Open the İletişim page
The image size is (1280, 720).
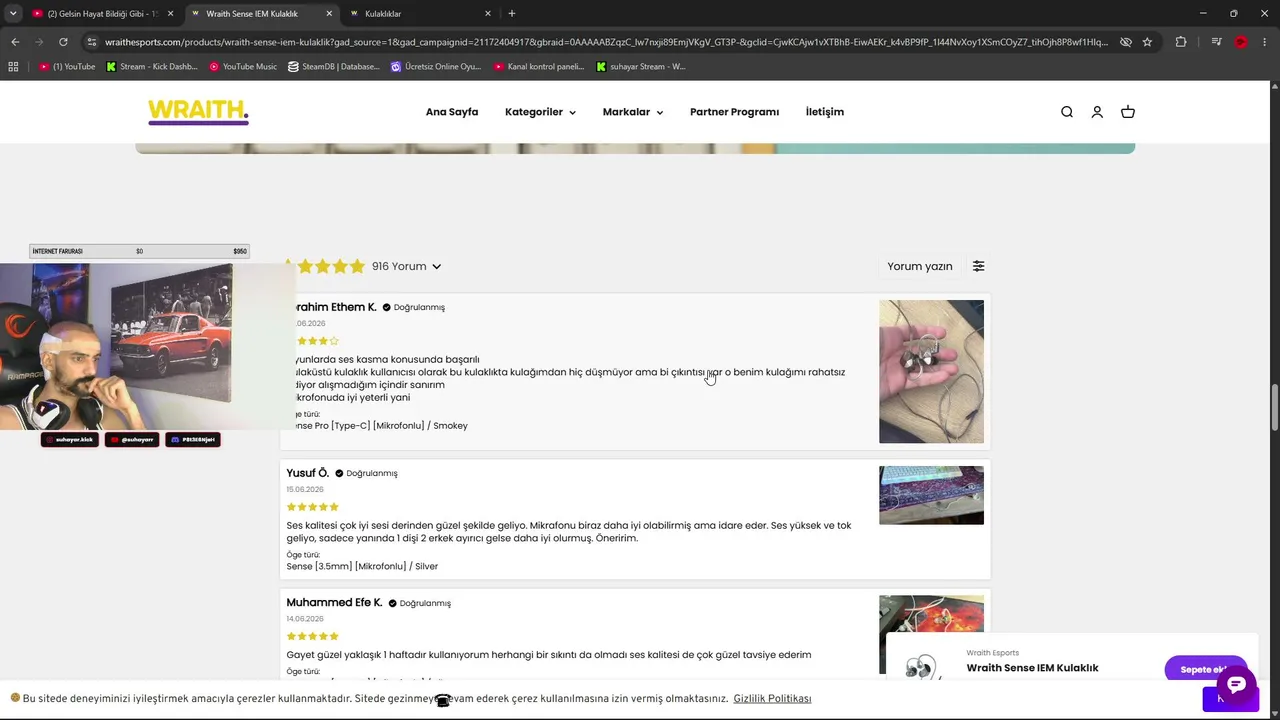click(825, 112)
